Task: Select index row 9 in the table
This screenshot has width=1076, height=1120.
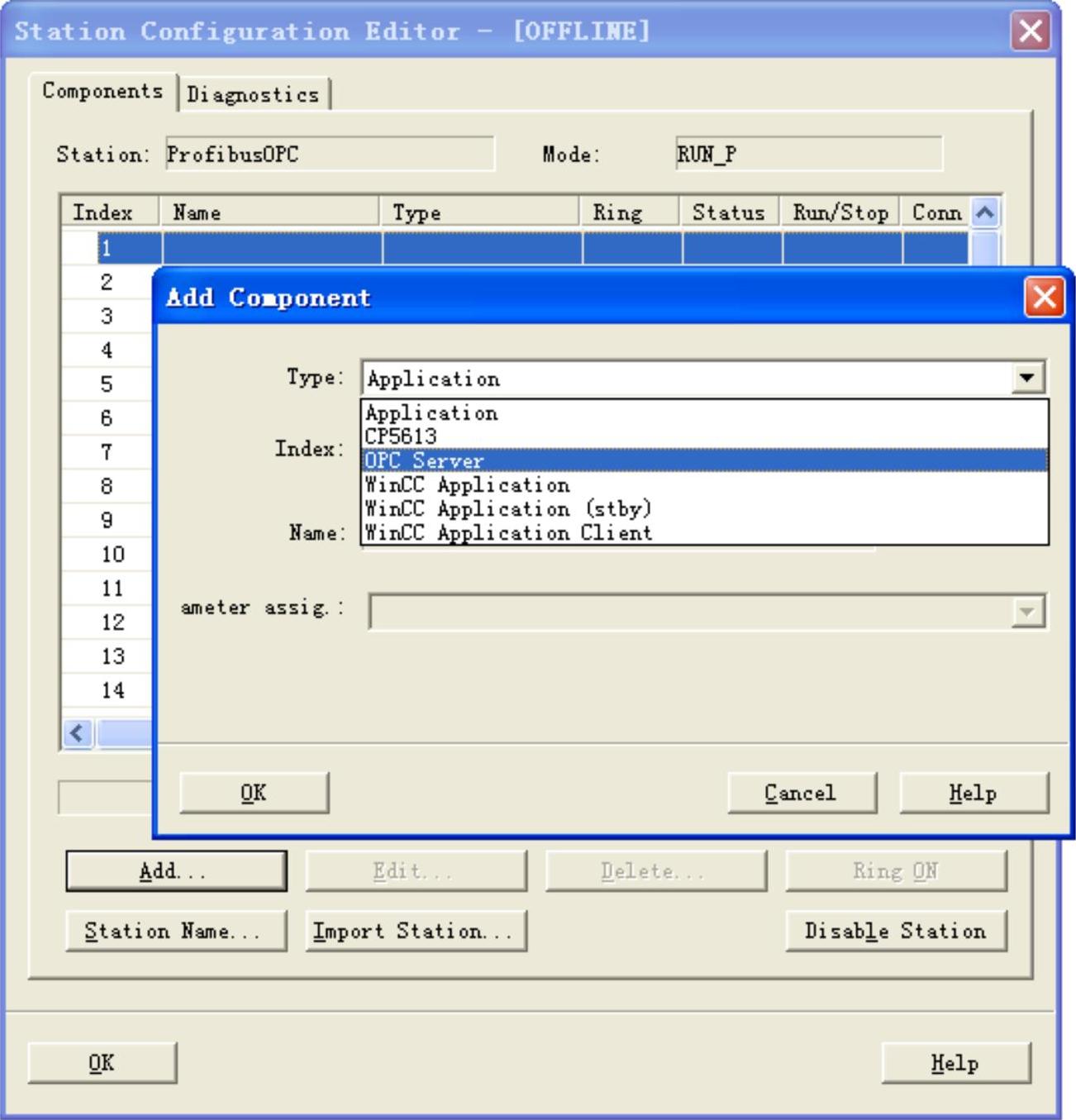Action: [x=107, y=520]
